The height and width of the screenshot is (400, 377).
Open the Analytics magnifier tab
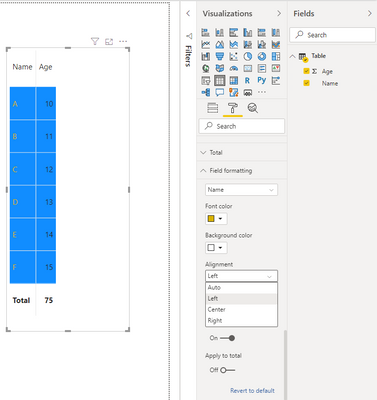253,108
